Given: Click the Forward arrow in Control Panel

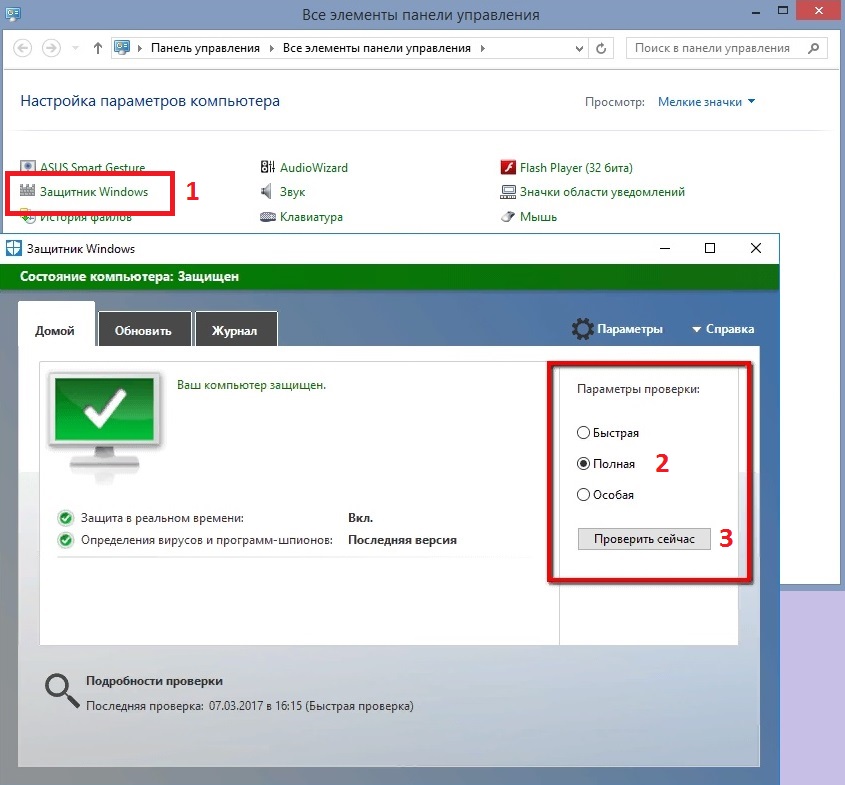Looking at the screenshot, I should (51, 48).
